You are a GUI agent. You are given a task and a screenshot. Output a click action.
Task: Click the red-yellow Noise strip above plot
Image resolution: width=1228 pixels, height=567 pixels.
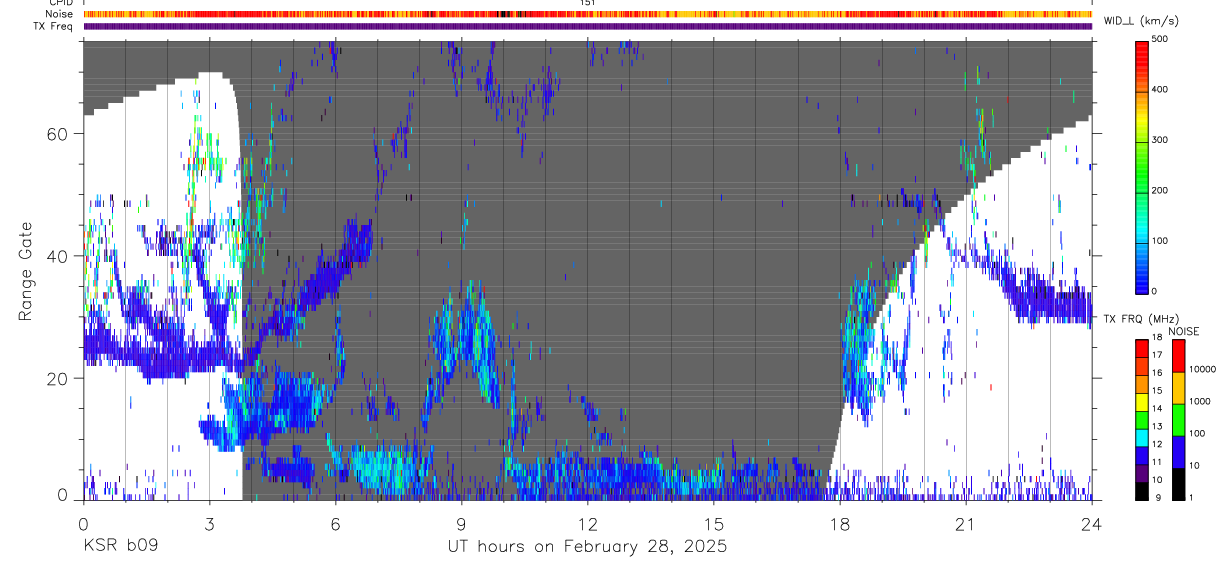click(587, 14)
